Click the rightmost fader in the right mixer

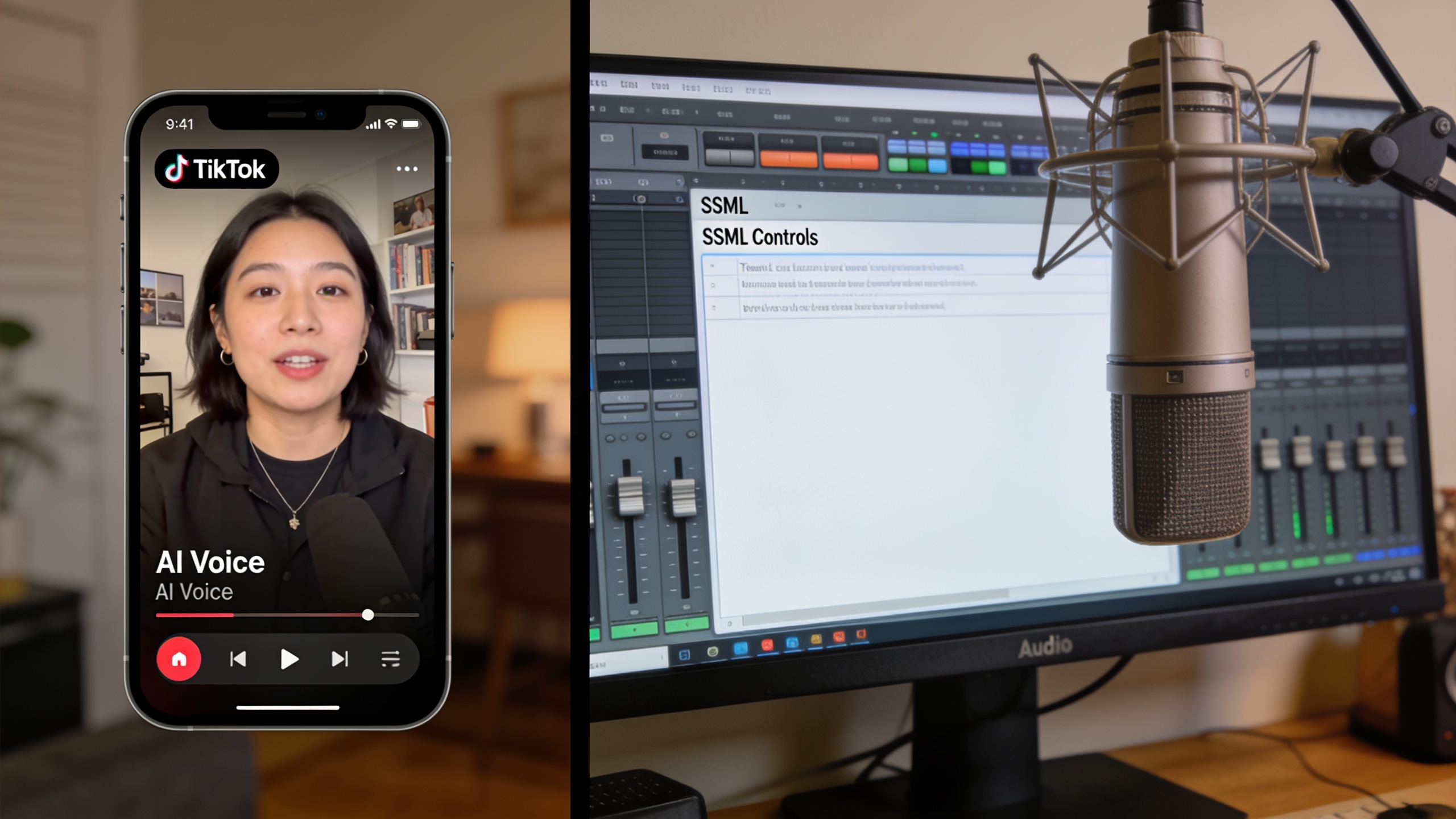click(1395, 451)
